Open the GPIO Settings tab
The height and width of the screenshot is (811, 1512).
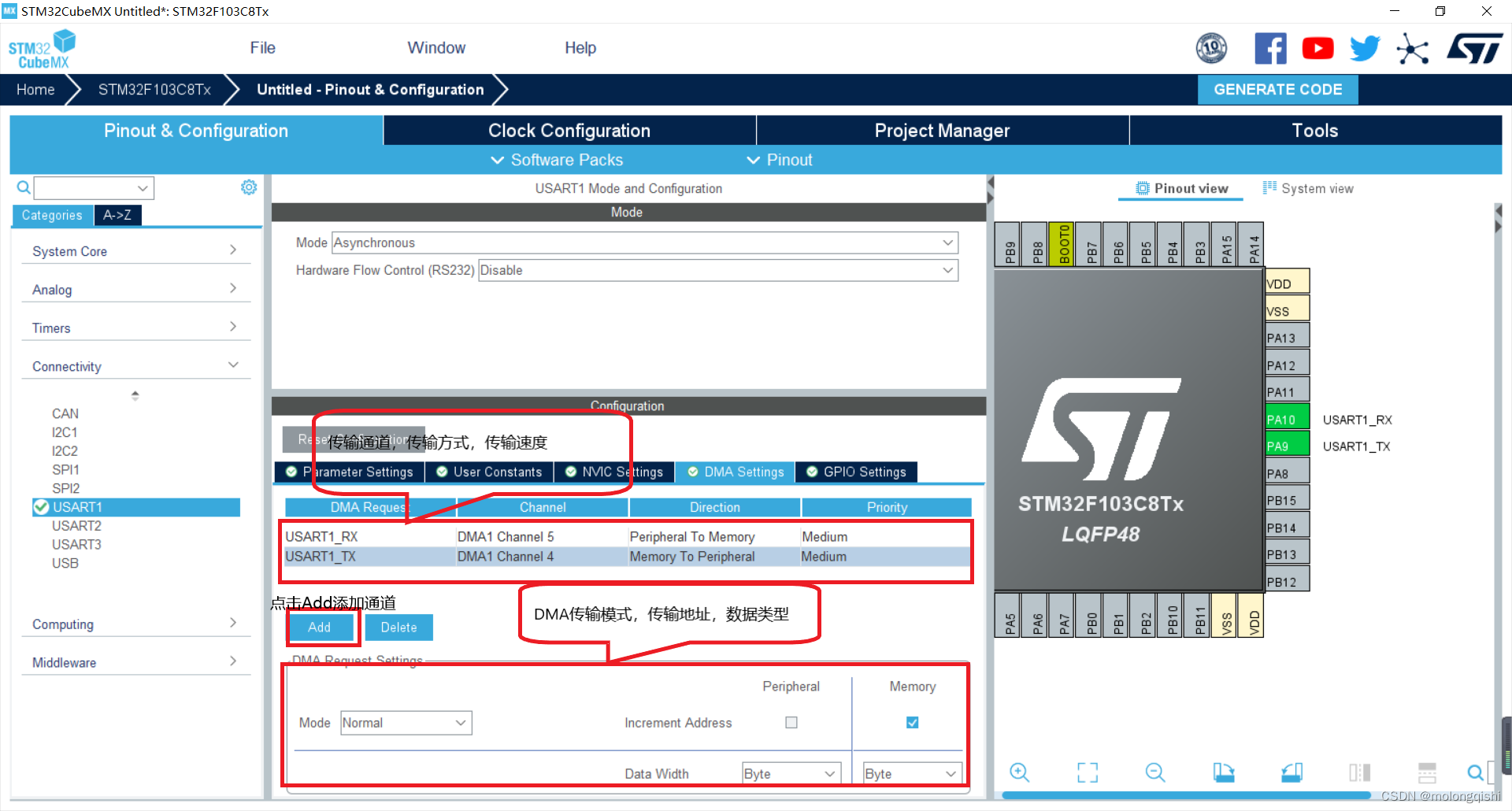click(x=856, y=472)
